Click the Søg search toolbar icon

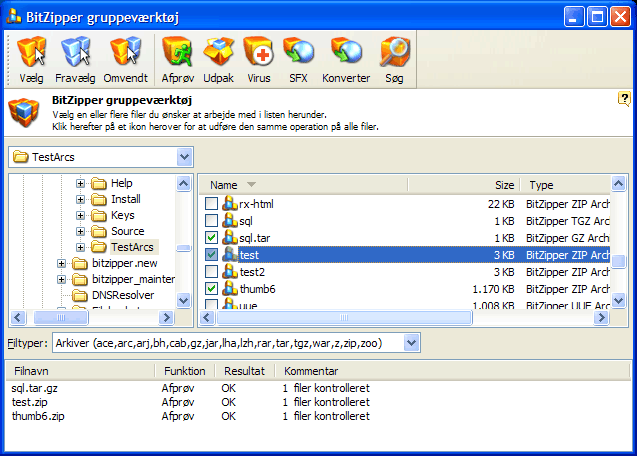point(394,52)
